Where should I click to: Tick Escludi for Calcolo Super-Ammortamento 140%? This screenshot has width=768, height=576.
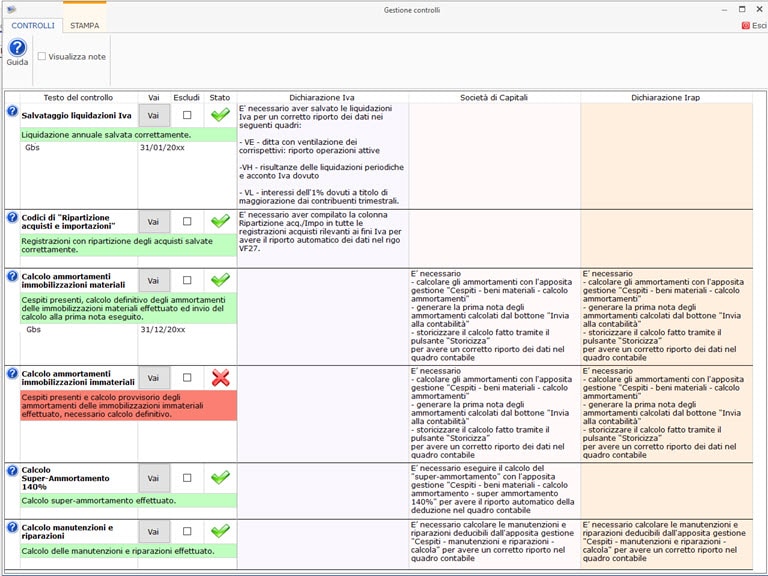click(187, 478)
